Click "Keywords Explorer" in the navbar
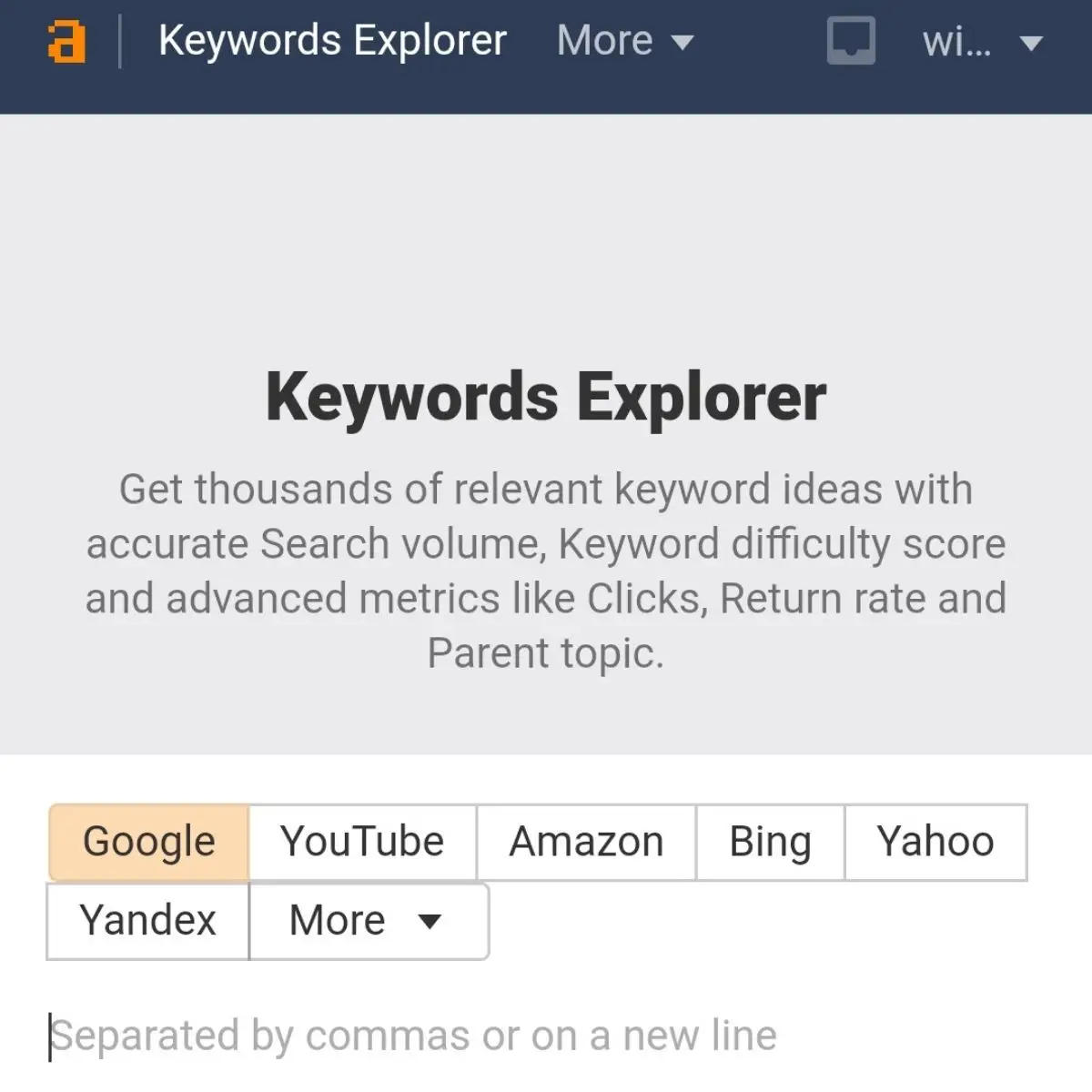Screen dimensions: 1092x1092 pyautogui.click(x=333, y=40)
